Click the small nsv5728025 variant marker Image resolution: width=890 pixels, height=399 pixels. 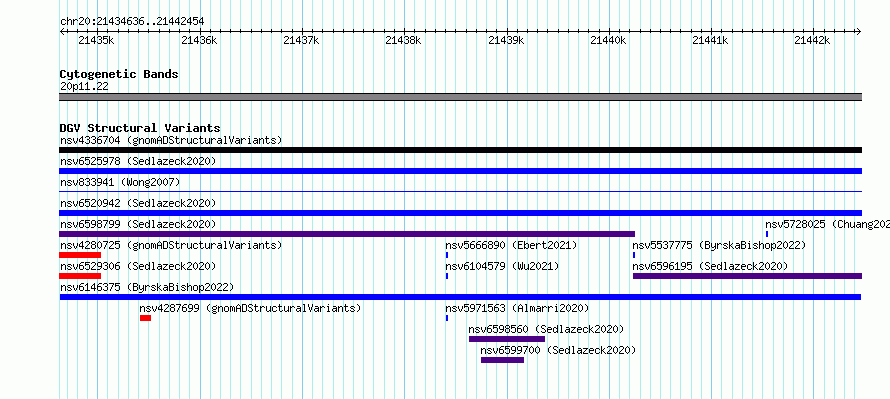pos(767,234)
